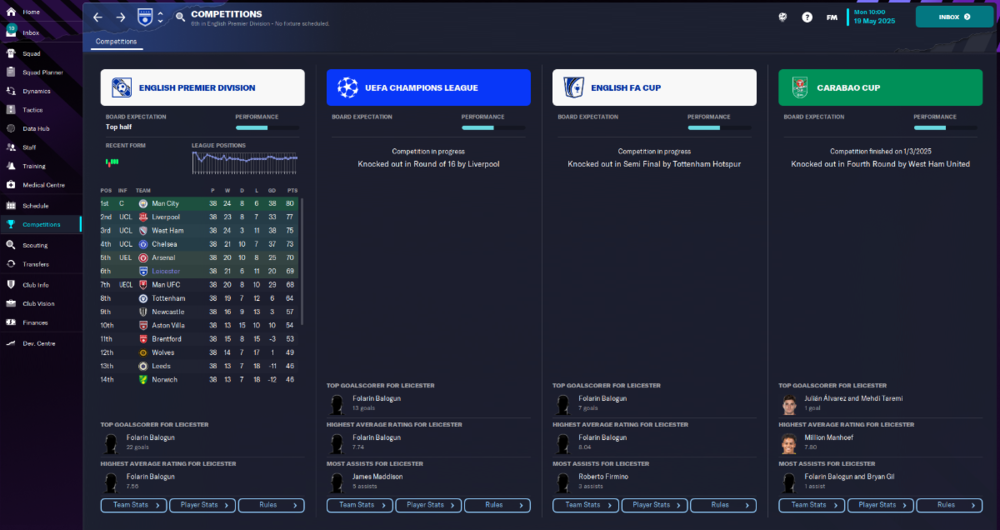Click James Maddison under most assists
The height and width of the screenshot is (530, 1000).
378,476
